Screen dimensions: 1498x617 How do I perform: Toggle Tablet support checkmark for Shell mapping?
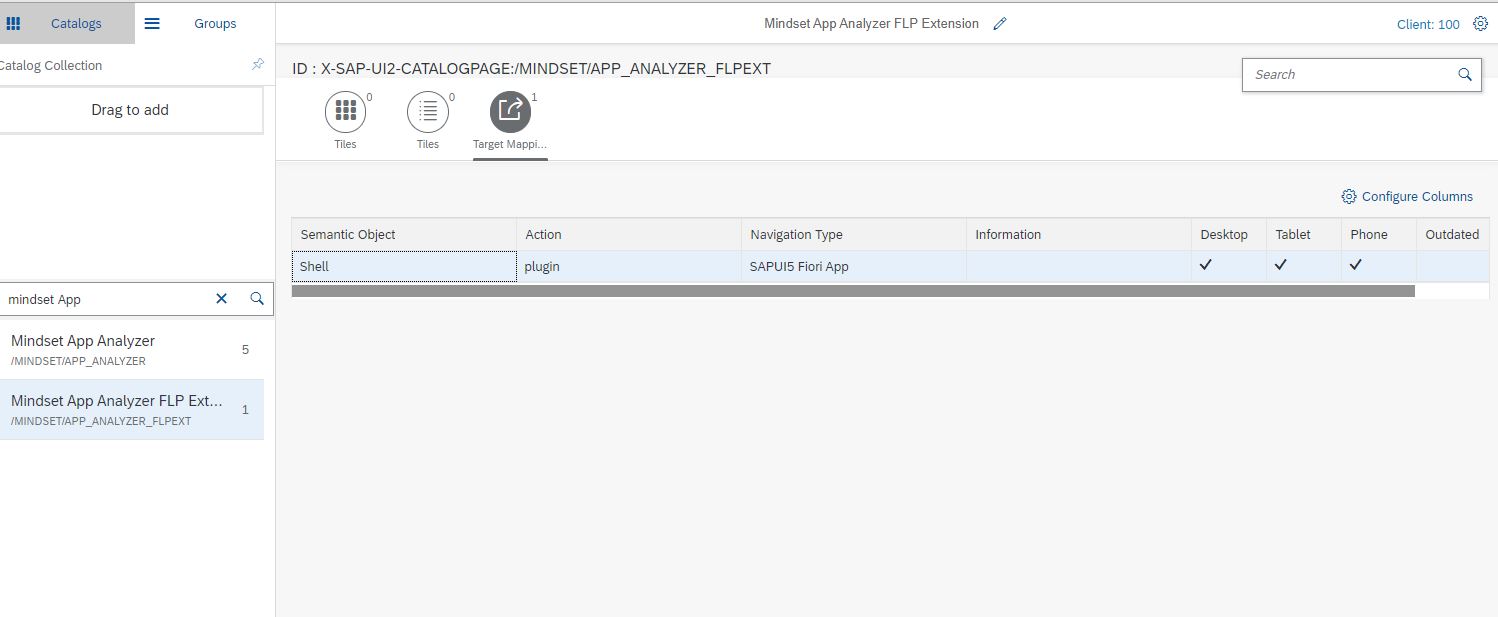(x=1280, y=266)
